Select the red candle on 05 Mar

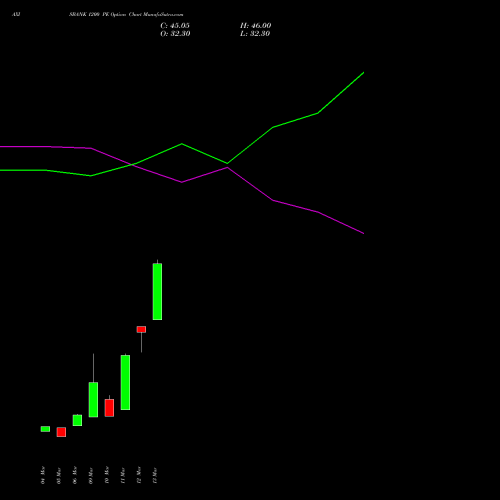tap(61, 432)
